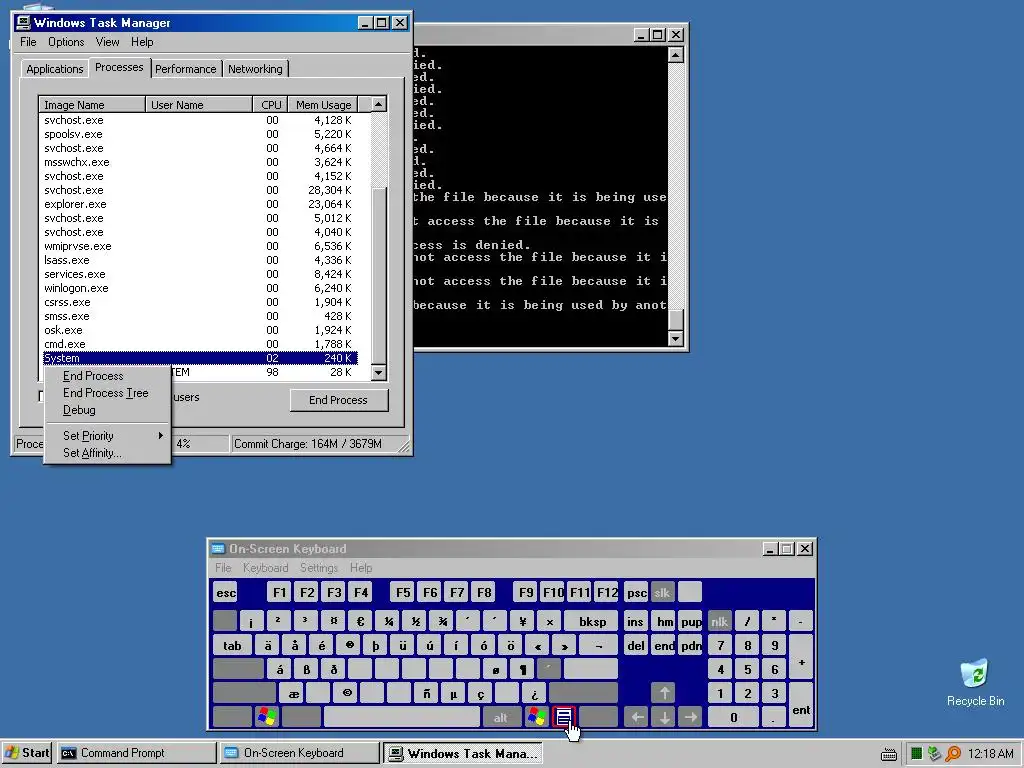The height and width of the screenshot is (768, 1024).
Task: Click the Windows logo key left of space bar
Action: point(266,717)
